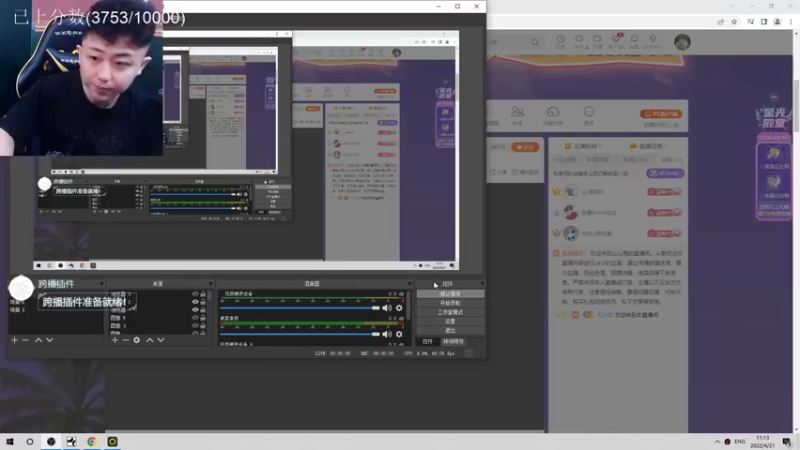Open Chrome profile icon

click(x=778, y=22)
